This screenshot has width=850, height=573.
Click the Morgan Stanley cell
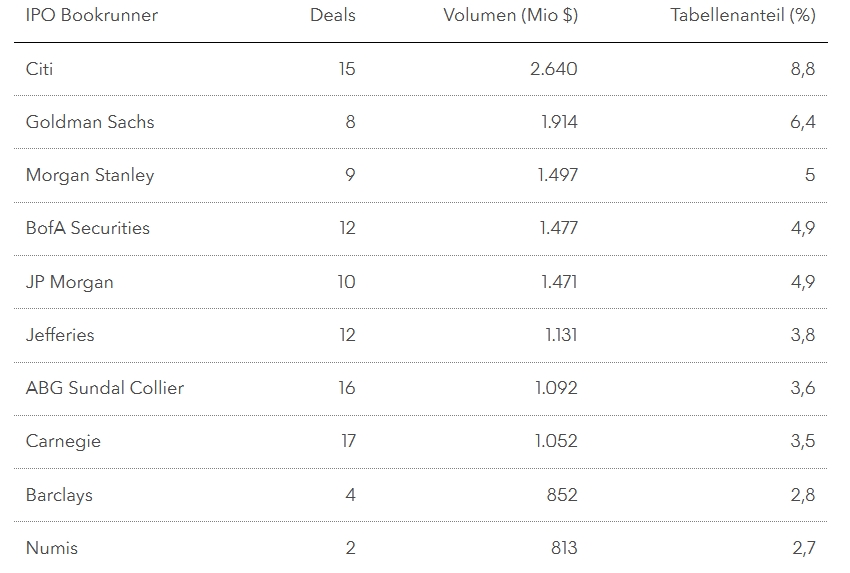(90, 175)
